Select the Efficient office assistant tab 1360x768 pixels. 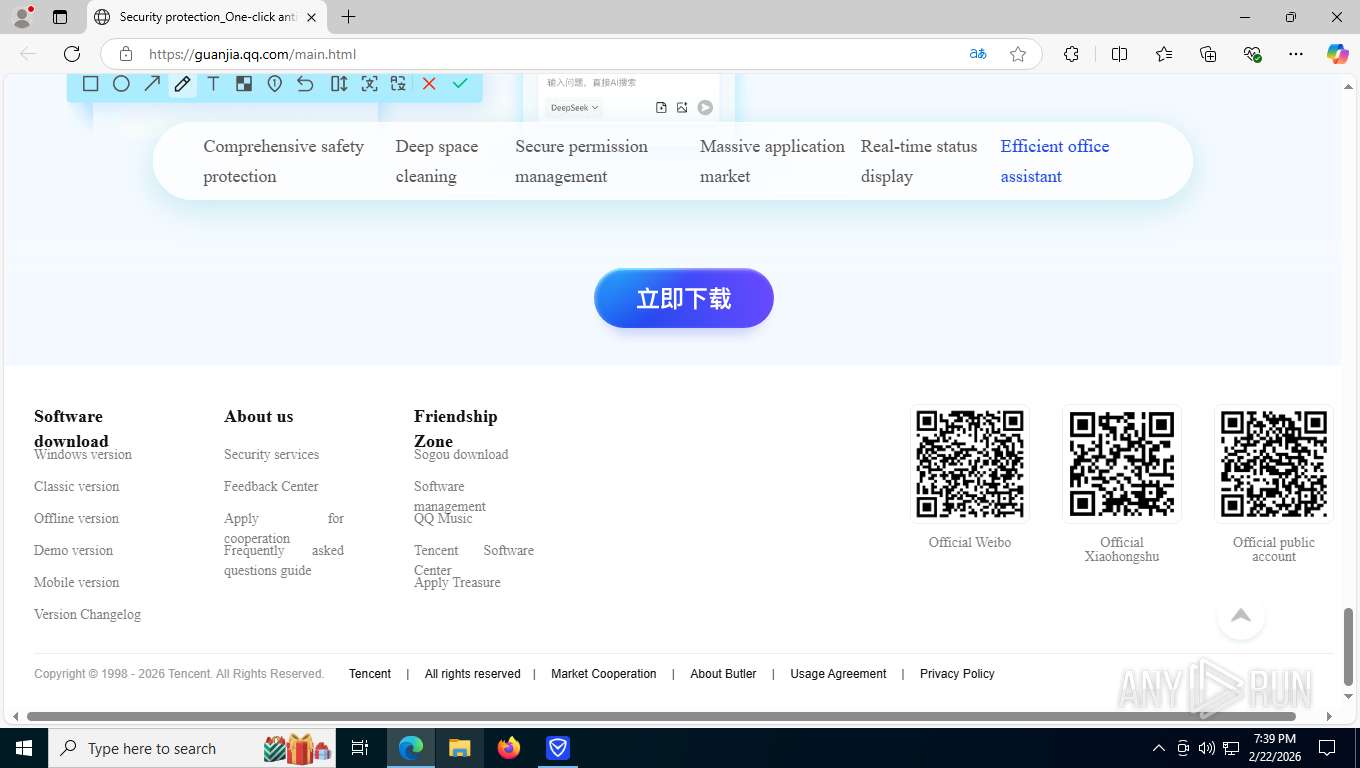point(1055,161)
